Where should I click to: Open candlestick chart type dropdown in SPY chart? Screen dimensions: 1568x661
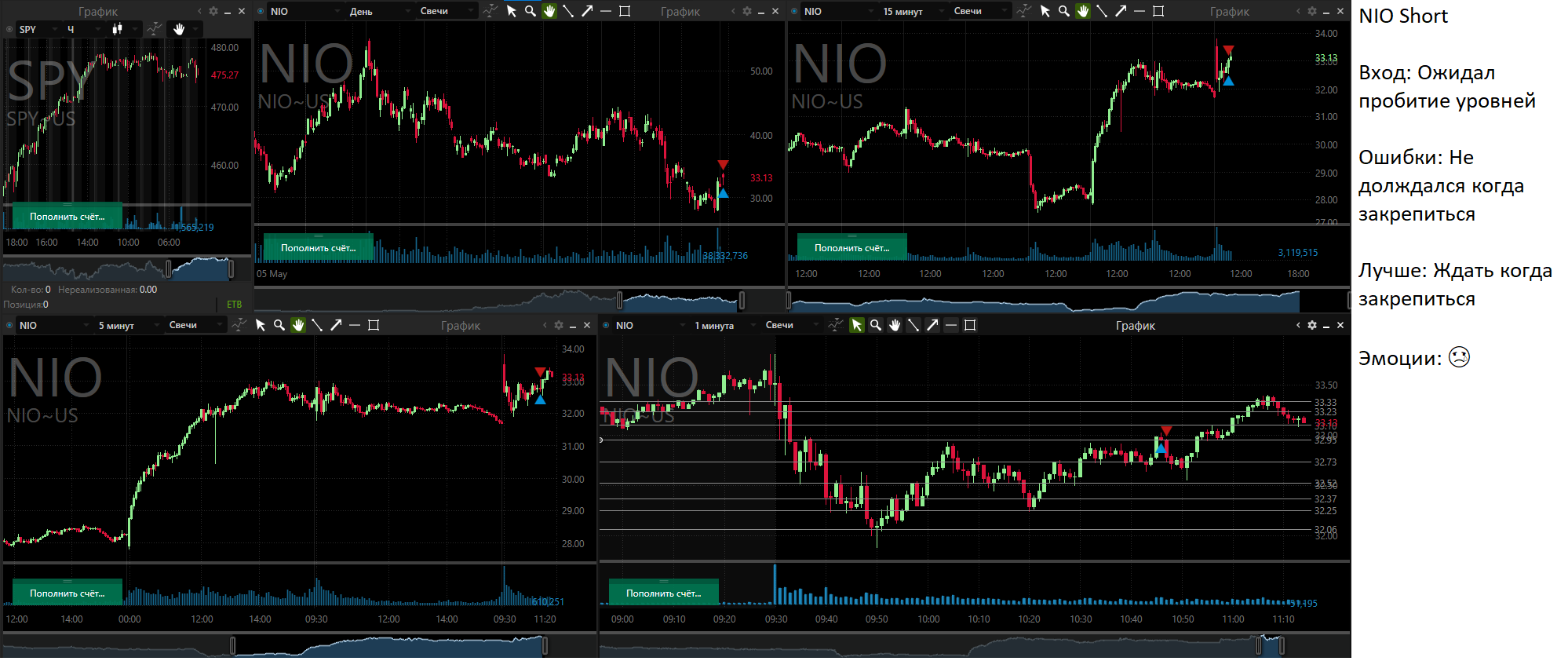coord(124,29)
